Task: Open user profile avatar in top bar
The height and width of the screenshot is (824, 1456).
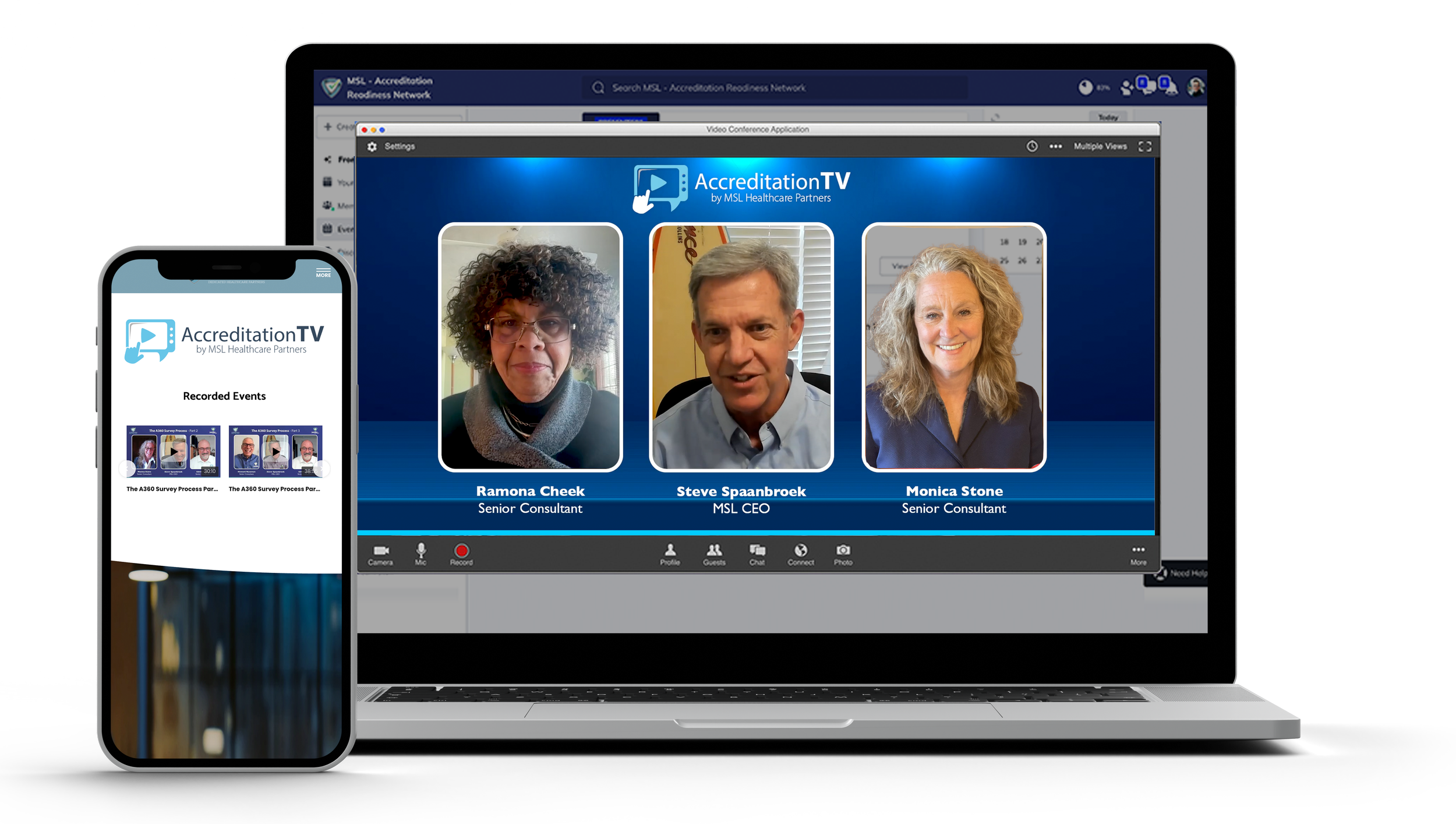Action: [x=1196, y=87]
